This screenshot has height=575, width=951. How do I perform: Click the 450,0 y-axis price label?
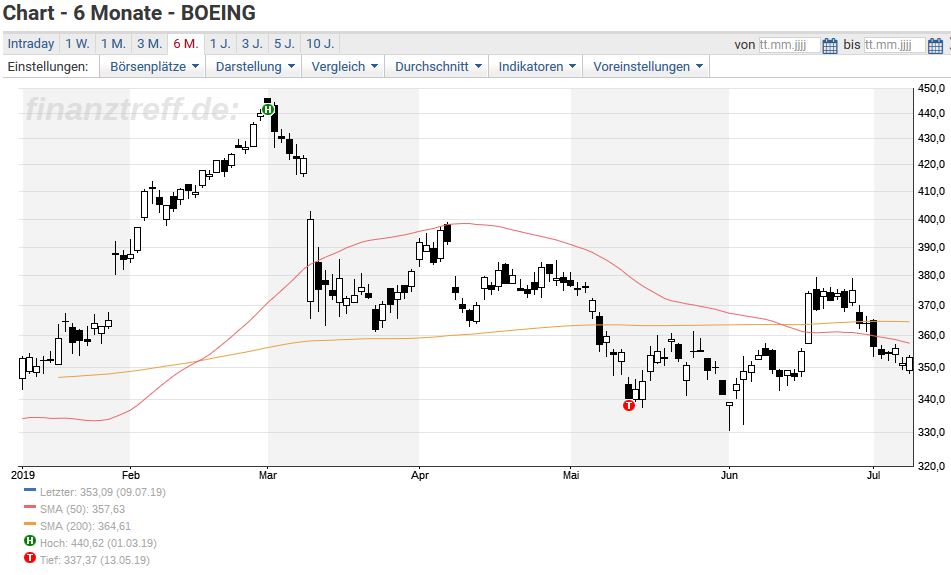tap(931, 89)
